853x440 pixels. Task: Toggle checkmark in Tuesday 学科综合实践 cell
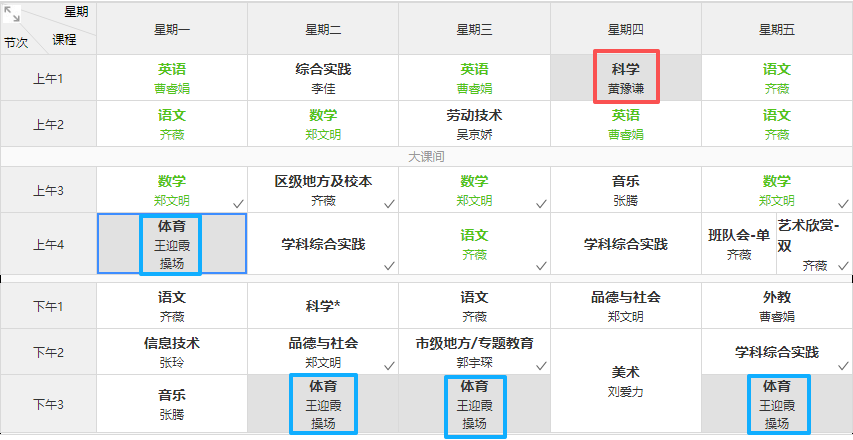point(389,266)
